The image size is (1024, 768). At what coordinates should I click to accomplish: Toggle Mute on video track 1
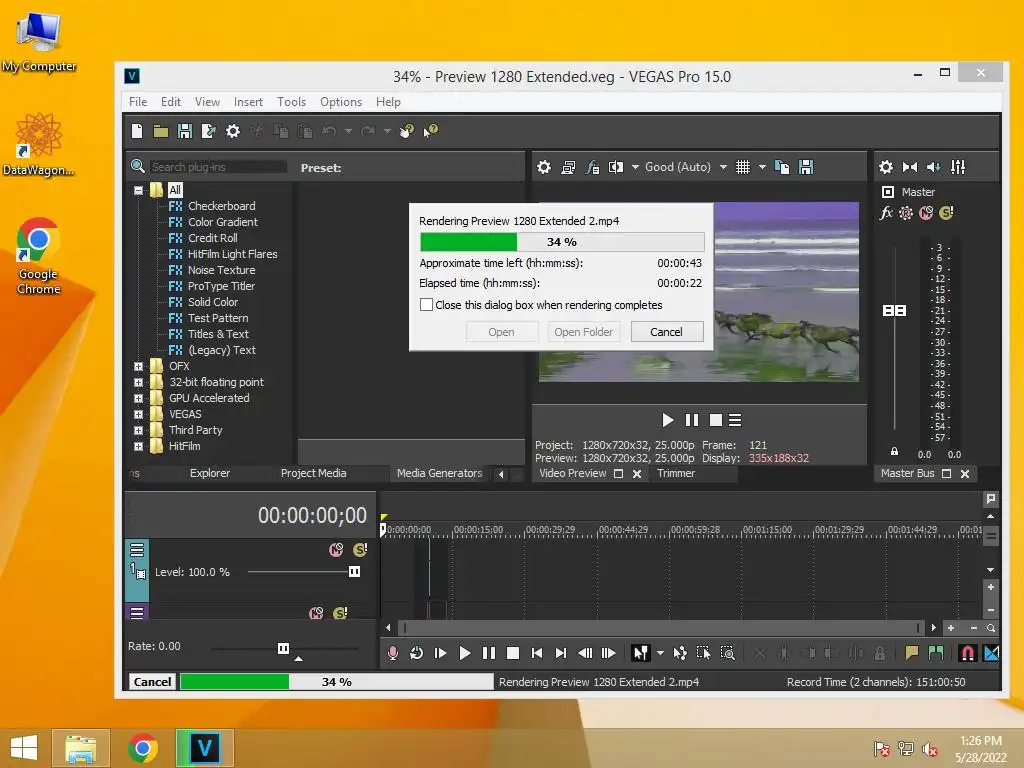tap(336, 550)
